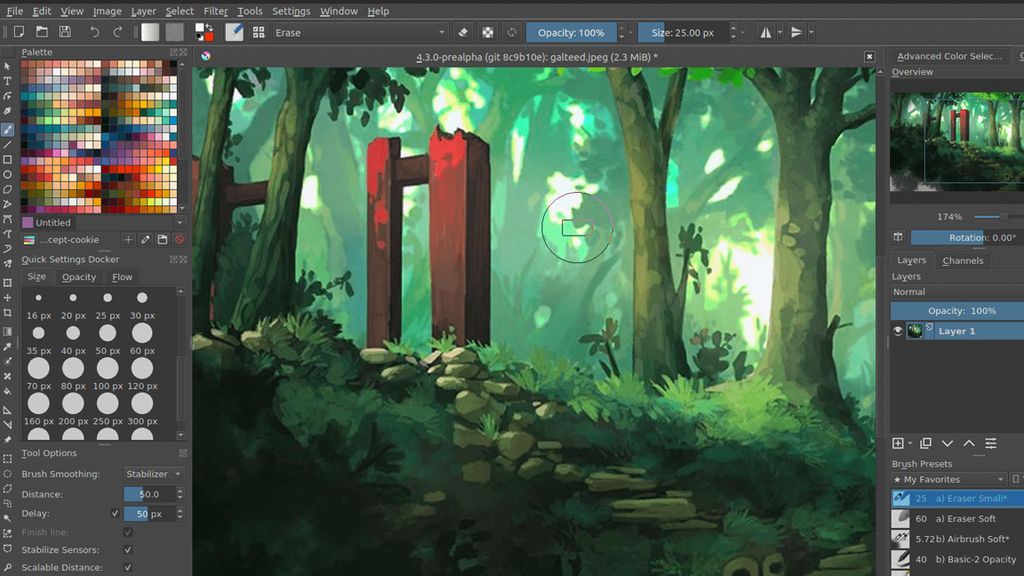Viewport: 1024px width, 576px height.
Task: Open the Filter menu
Action: (x=215, y=11)
